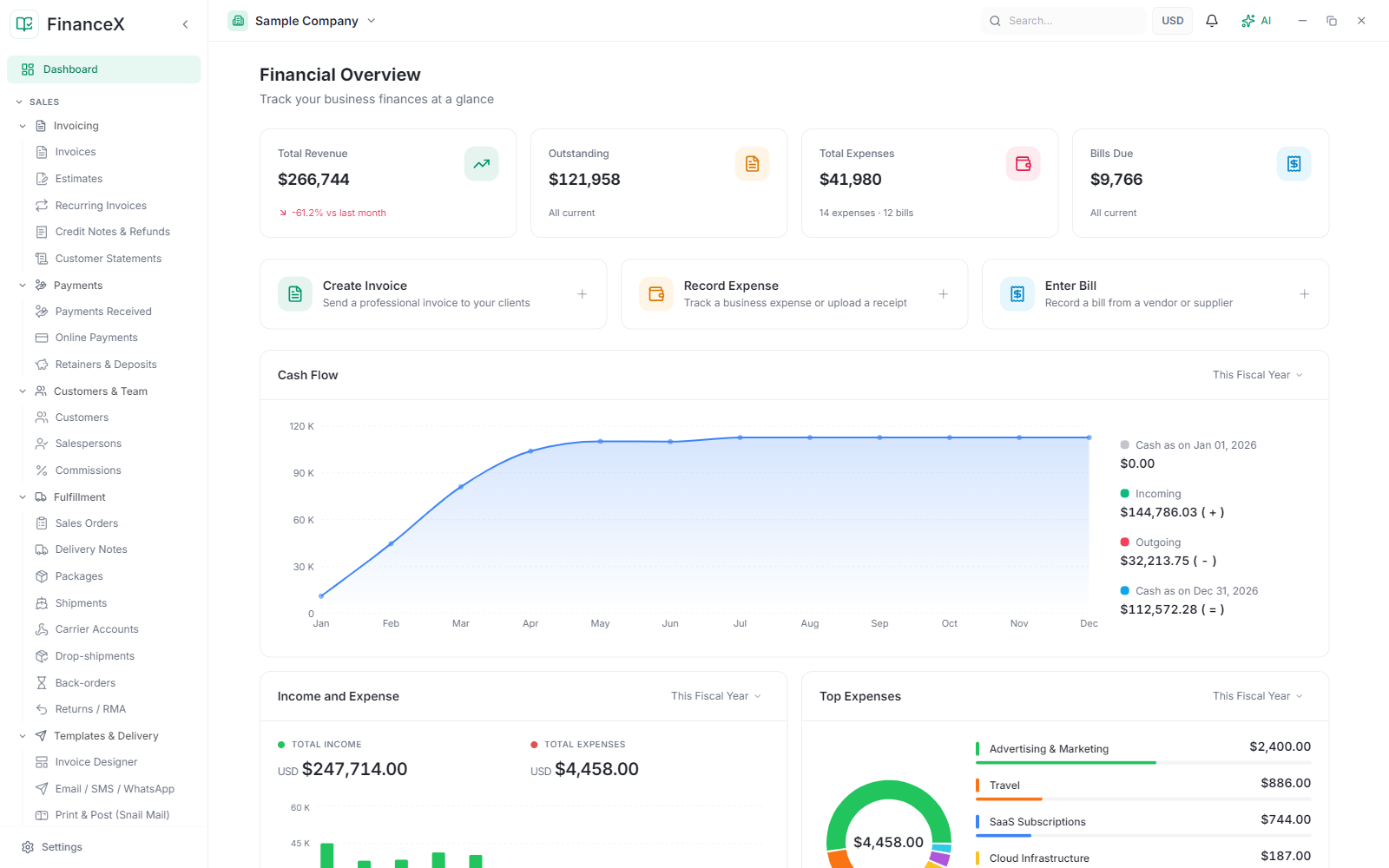Screen dimensions: 1389x868
Task: Click the Record Expense card icon
Action: coord(656,294)
